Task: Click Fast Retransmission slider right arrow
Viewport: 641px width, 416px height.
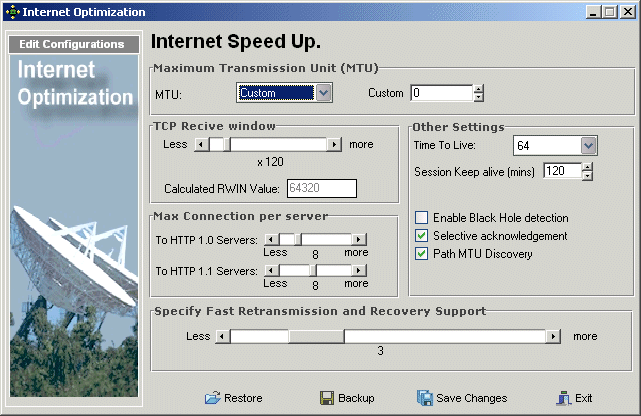Action: (553, 336)
